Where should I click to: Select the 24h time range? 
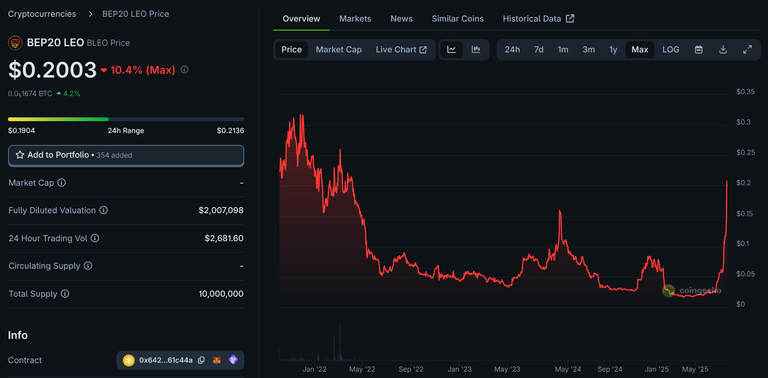coord(512,49)
